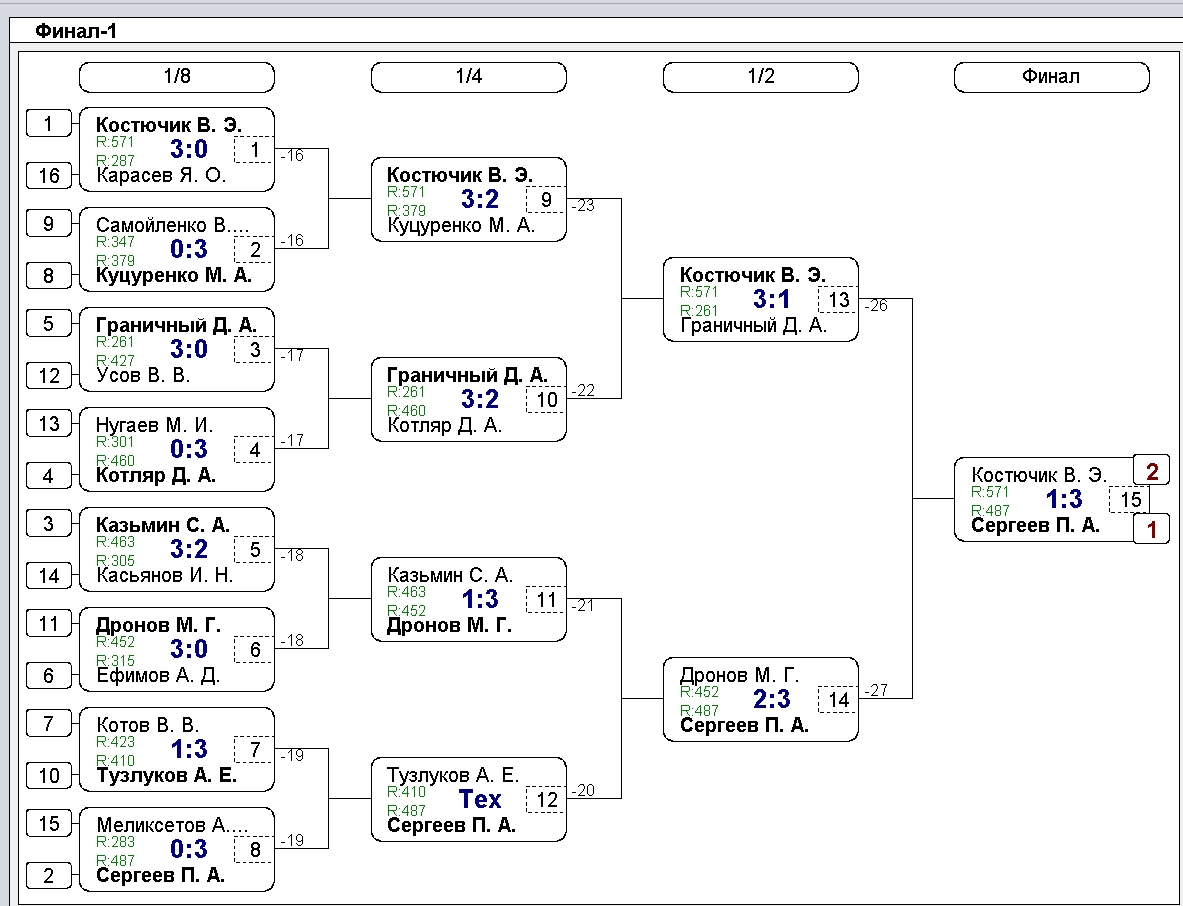Select the -22 loser bracket label
The width and height of the screenshot is (1183, 906).
pyautogui.click(x=583, y=390)
